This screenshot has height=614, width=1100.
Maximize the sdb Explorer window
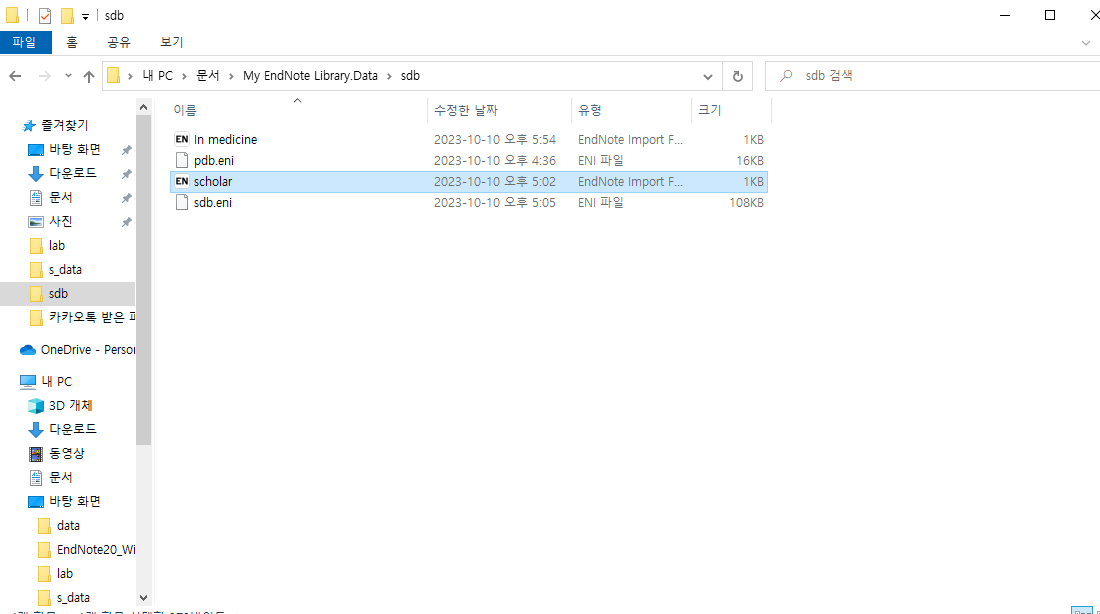point(1049,15)
